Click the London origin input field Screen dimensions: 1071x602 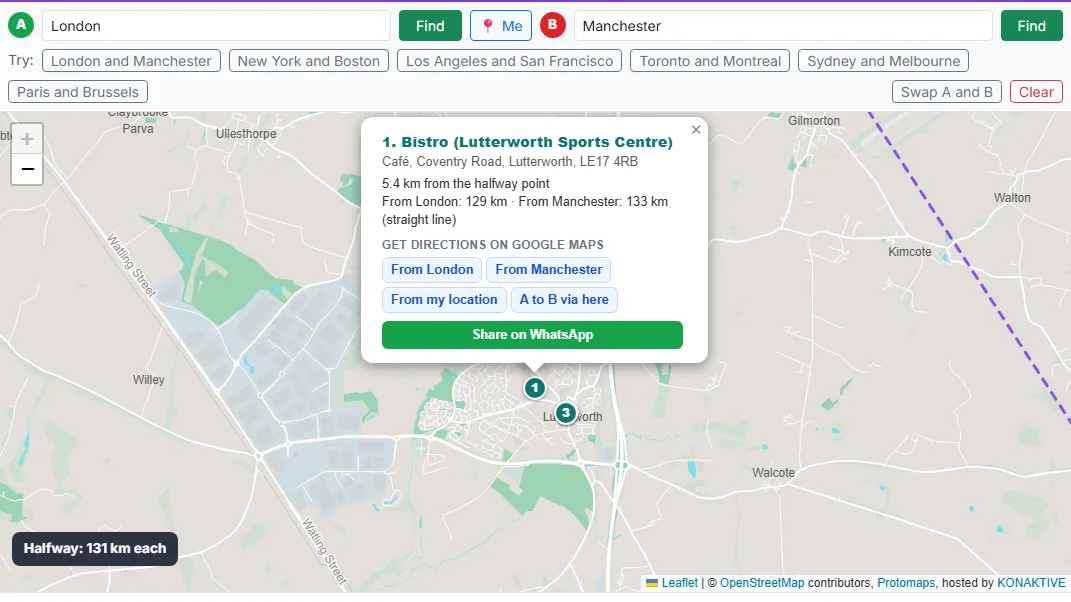217,26
